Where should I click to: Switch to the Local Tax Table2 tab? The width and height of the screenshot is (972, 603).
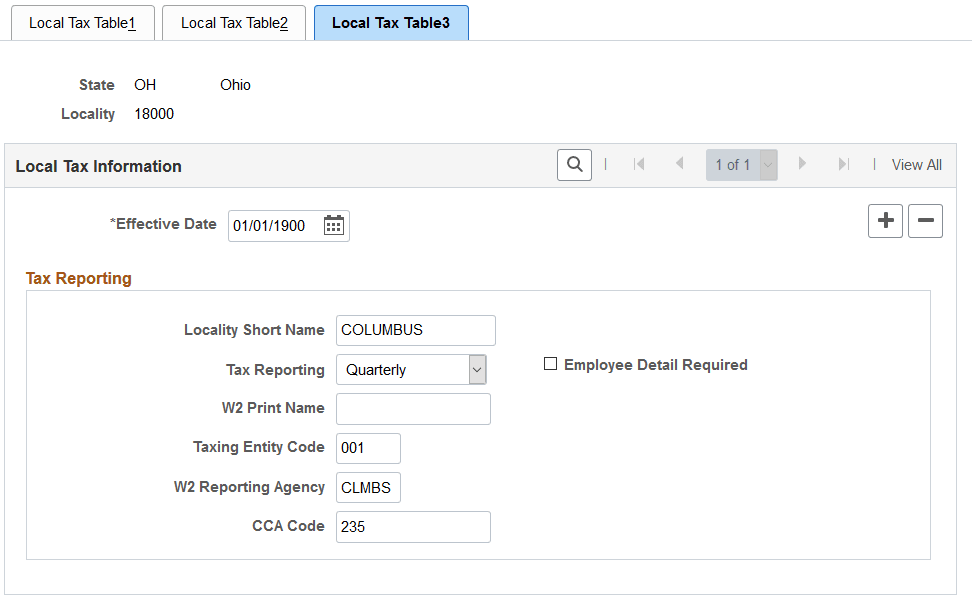coord(233,22)
